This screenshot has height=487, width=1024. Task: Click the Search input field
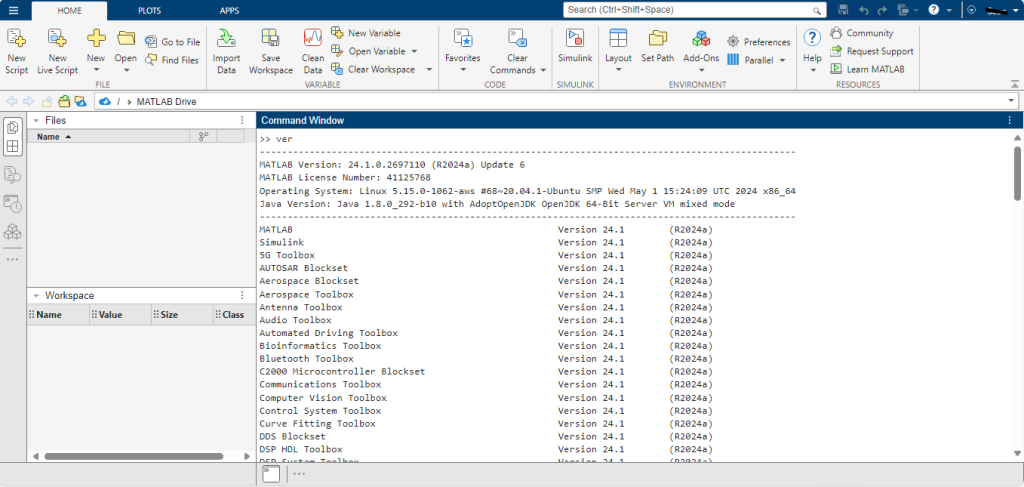[695, 10]
